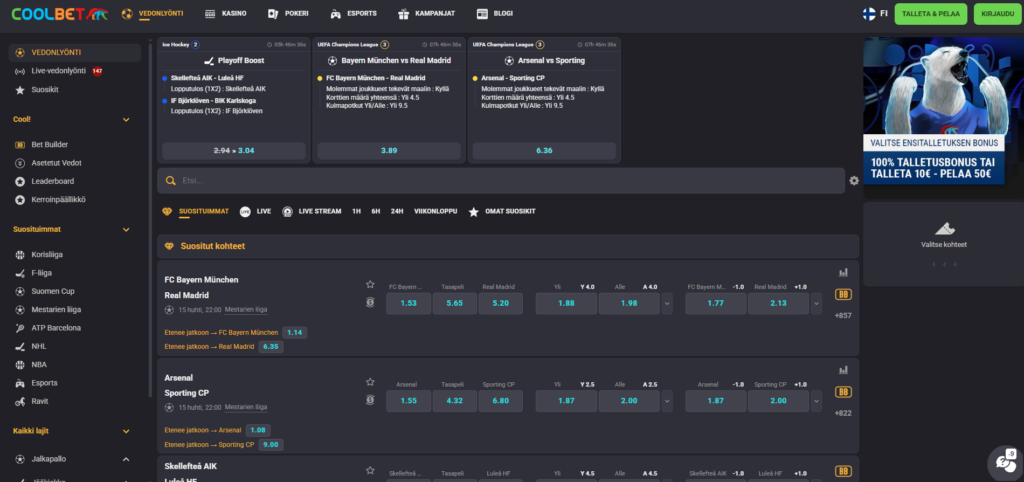
Task: Open Esports in sidebar list
Action: coord(44,383)
